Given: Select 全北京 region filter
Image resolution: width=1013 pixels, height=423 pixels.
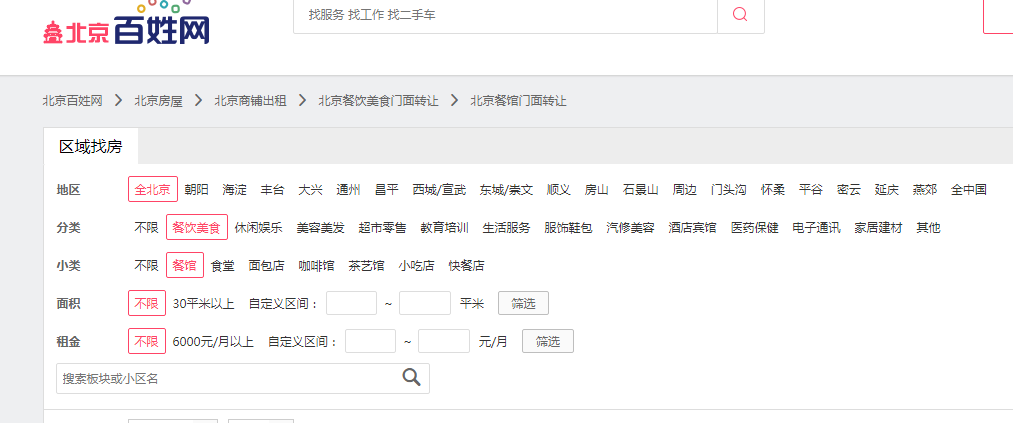Looking at the screenshot, I should [152, 190].
